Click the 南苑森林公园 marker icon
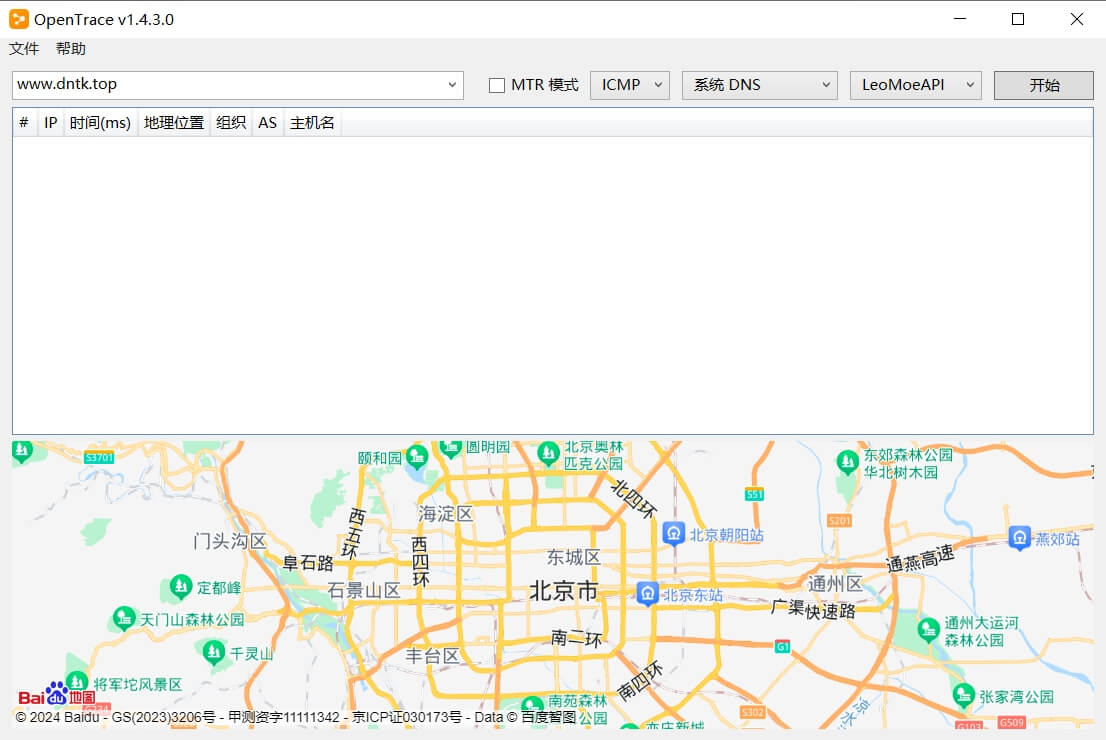Image resolution: width=1106 pixels, height=740 pixels. coord(533,705)
